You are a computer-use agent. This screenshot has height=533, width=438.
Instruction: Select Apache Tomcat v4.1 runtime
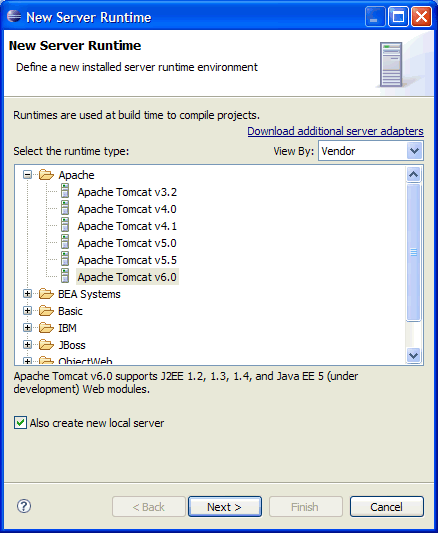click(127, 226)
